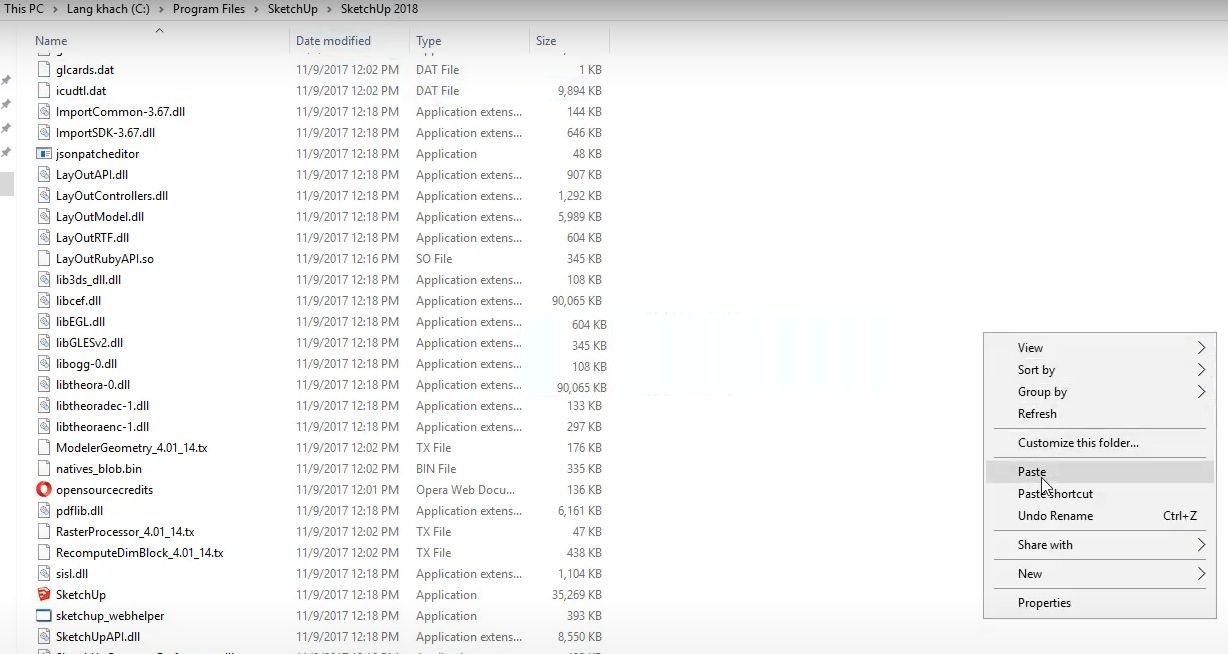The image size is (1228, 654).
Task: Click the Opera icon of opensourcecredits
Action: click(x=43, y=490)
